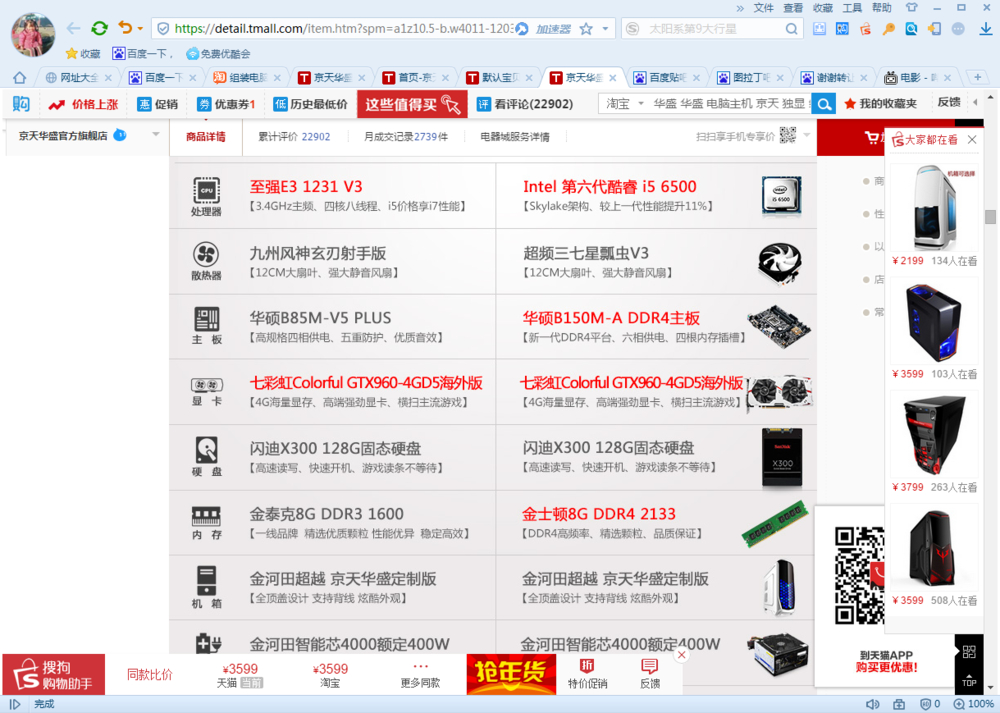This screenshot has width=1000, height=713.
Task: Select the 商品详情 tab
Action: click(205, 136)
